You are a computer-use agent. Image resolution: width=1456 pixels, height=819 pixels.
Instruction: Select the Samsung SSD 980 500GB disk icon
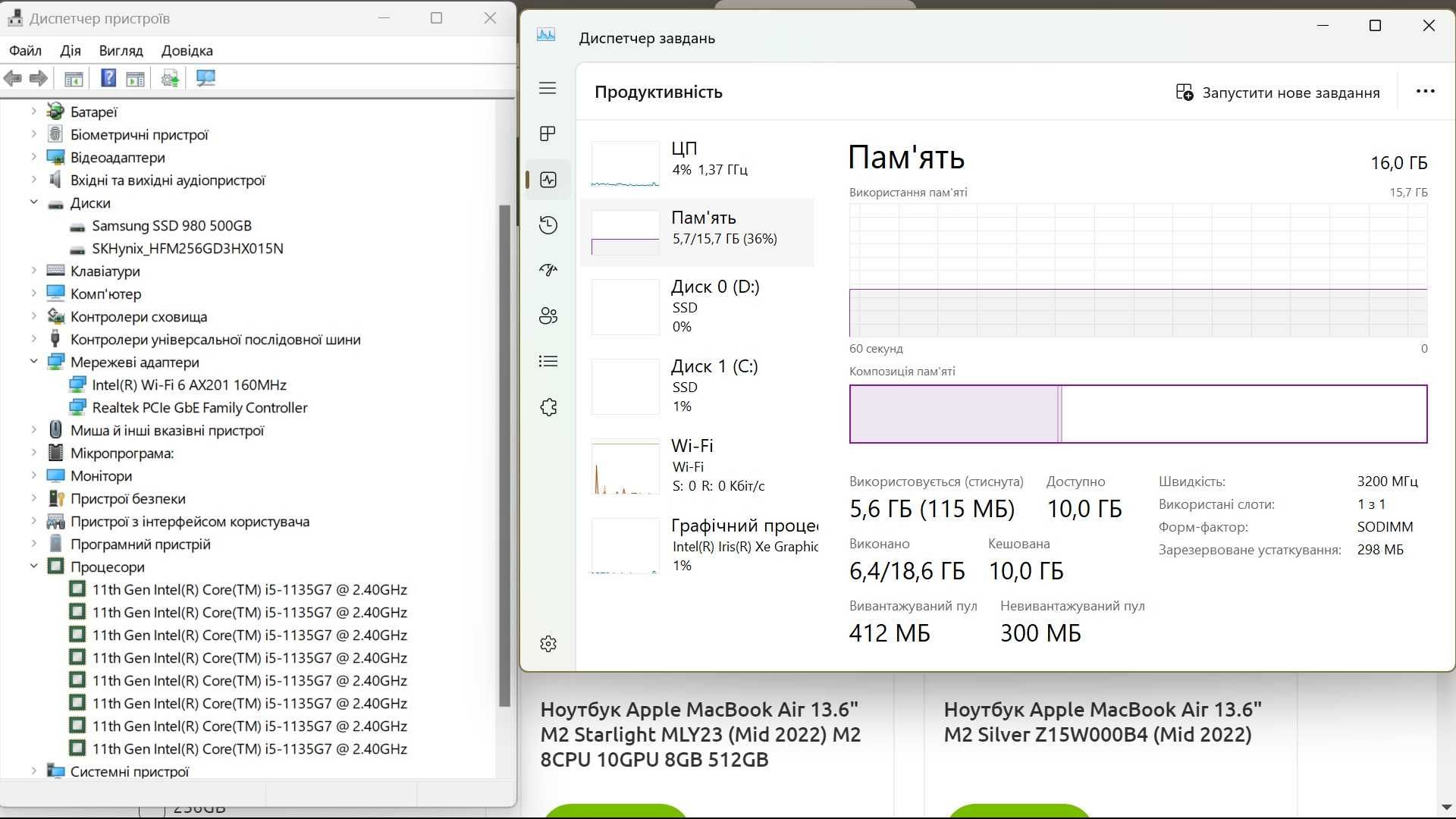coord(77,226)
